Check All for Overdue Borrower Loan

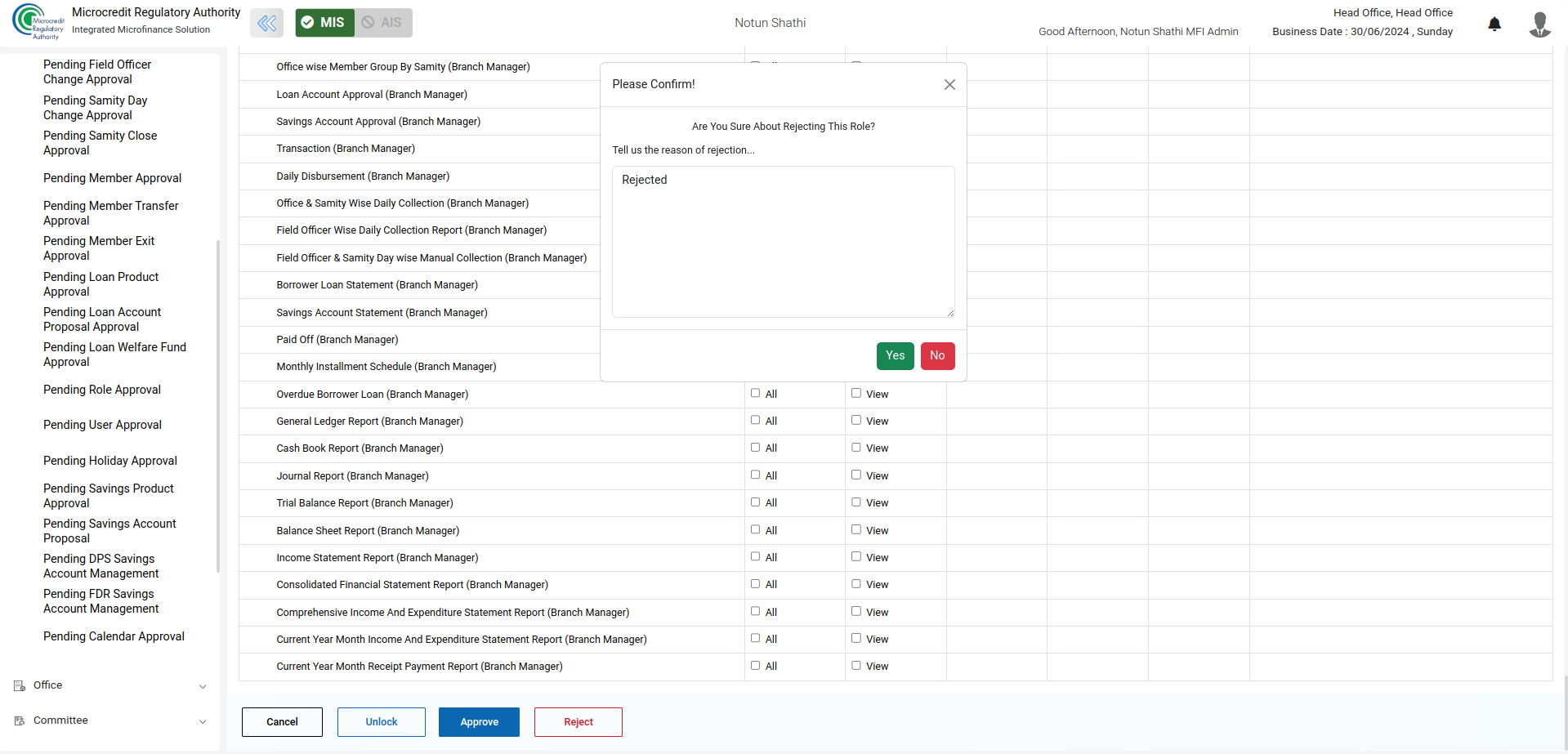point(755,394)
